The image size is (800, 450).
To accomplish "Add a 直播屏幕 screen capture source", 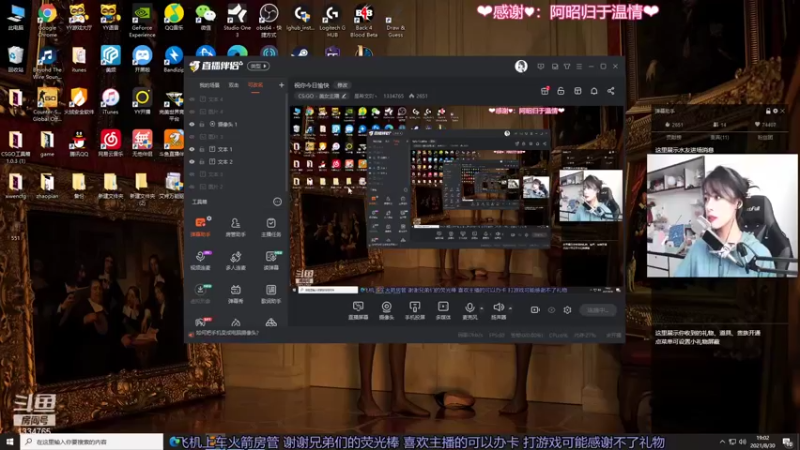I will click(x=358, y=310).
